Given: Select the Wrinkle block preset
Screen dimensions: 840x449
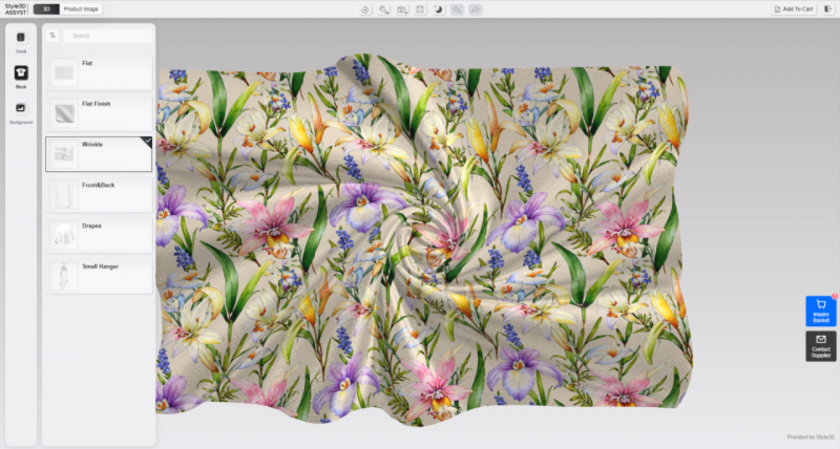Looking at the screenshot, I should pyautogui.click(x=99, y=154).
